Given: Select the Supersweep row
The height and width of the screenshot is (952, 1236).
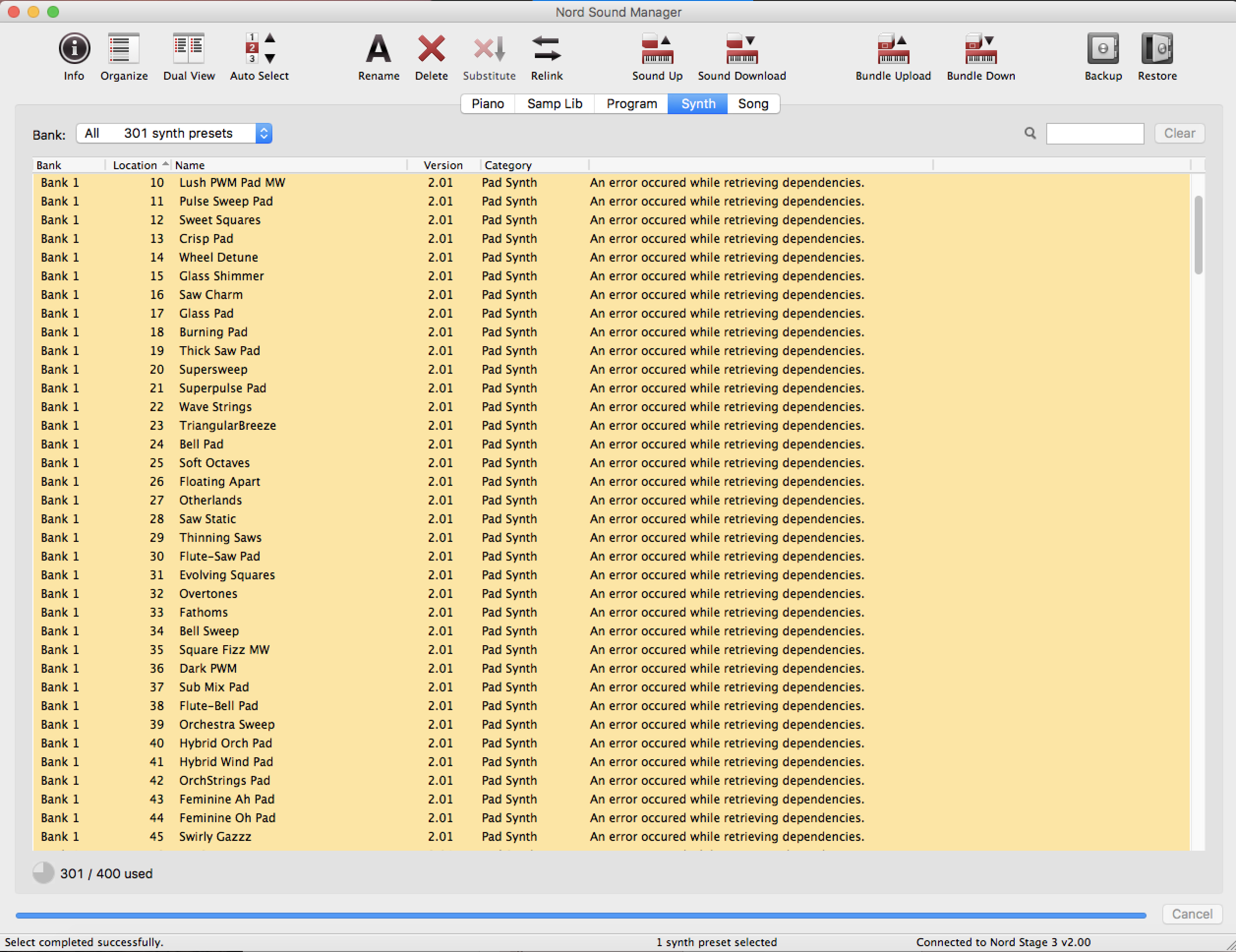Looking at the screenshot, I should pyautogui.click(x=611, y=369).
